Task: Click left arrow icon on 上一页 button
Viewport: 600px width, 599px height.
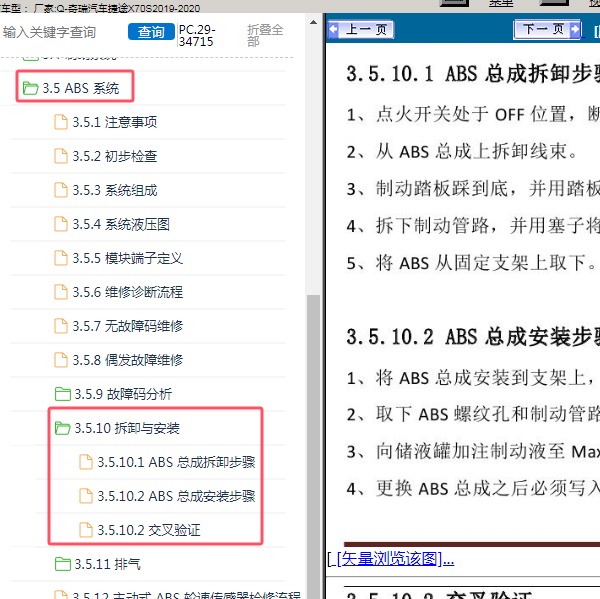Action: coord(333,29)
